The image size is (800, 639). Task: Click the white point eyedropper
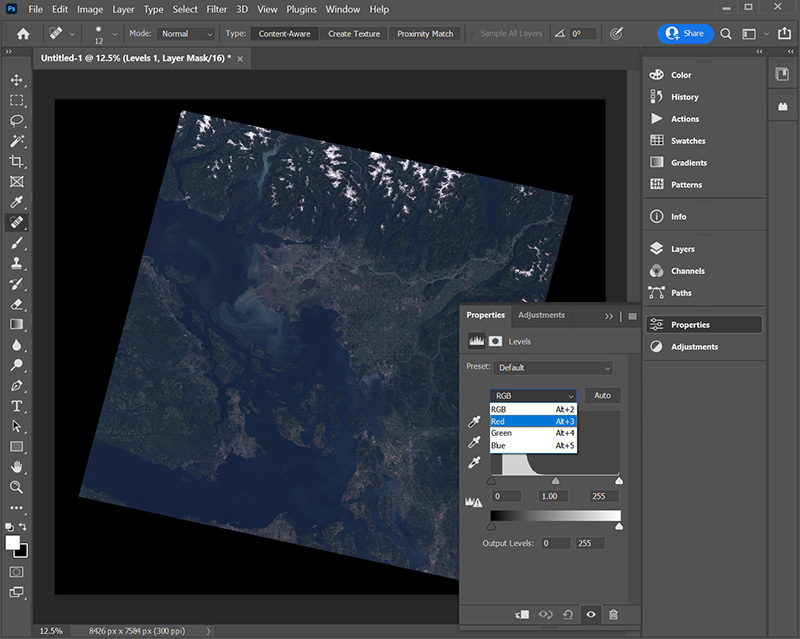pos(474,462)
